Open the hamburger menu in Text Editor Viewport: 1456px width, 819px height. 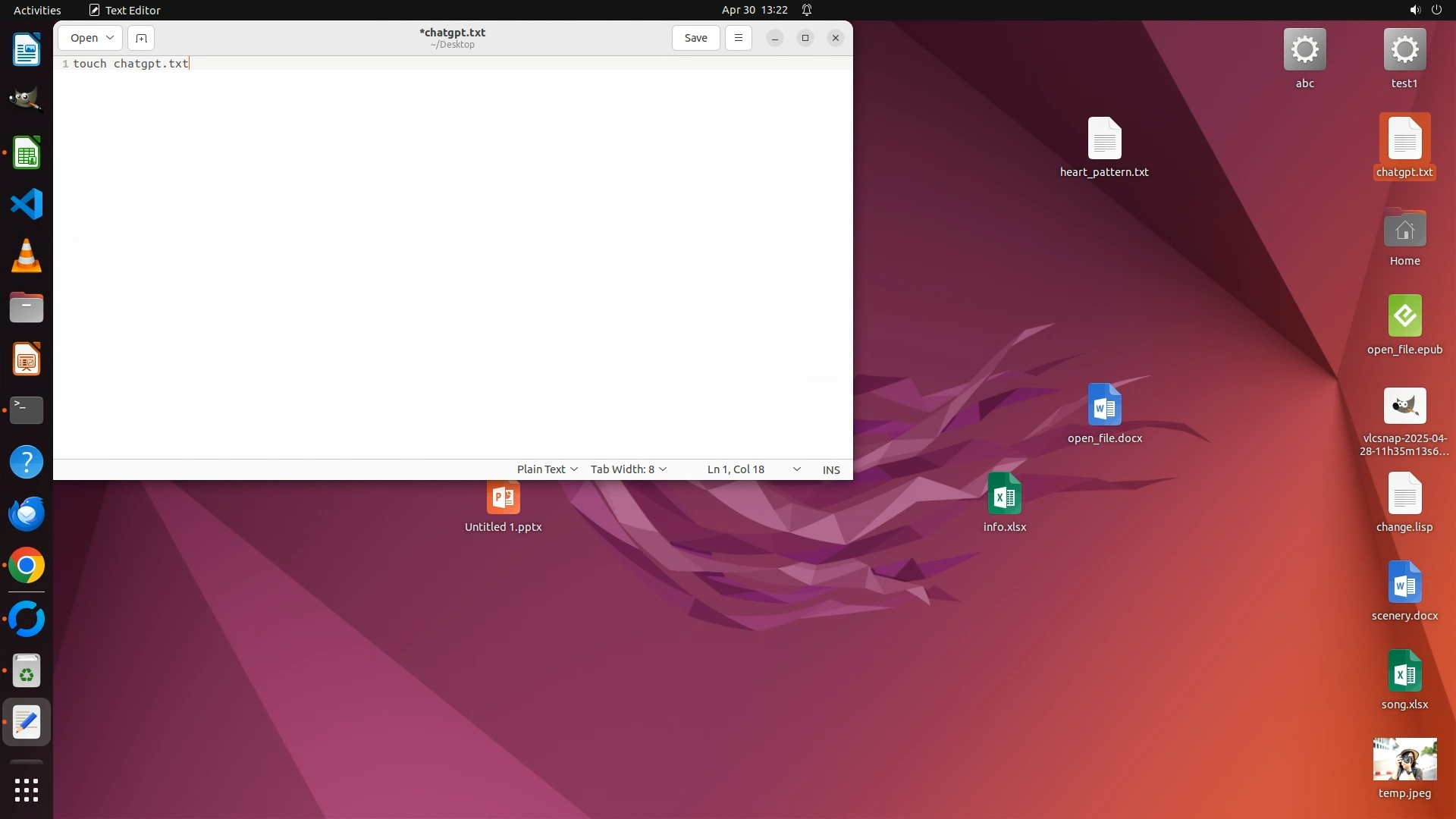tap(738, 38)
